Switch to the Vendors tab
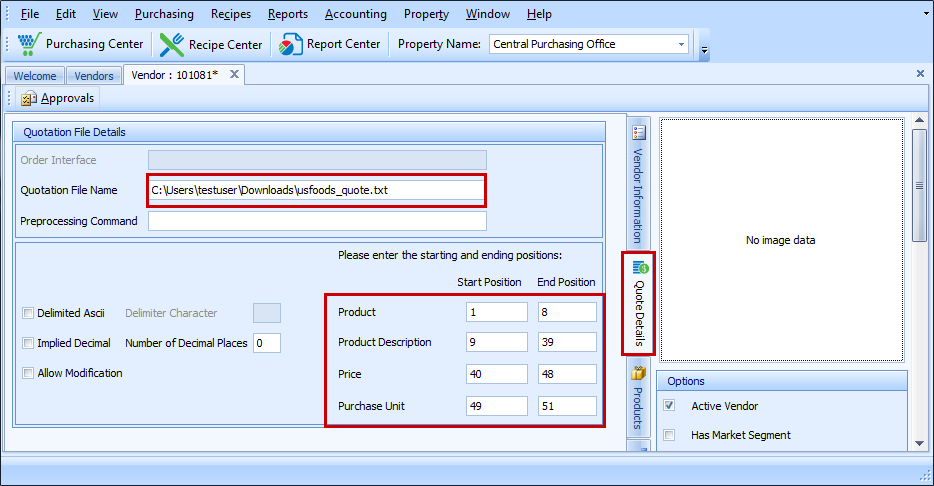 (x=94, y=76)
